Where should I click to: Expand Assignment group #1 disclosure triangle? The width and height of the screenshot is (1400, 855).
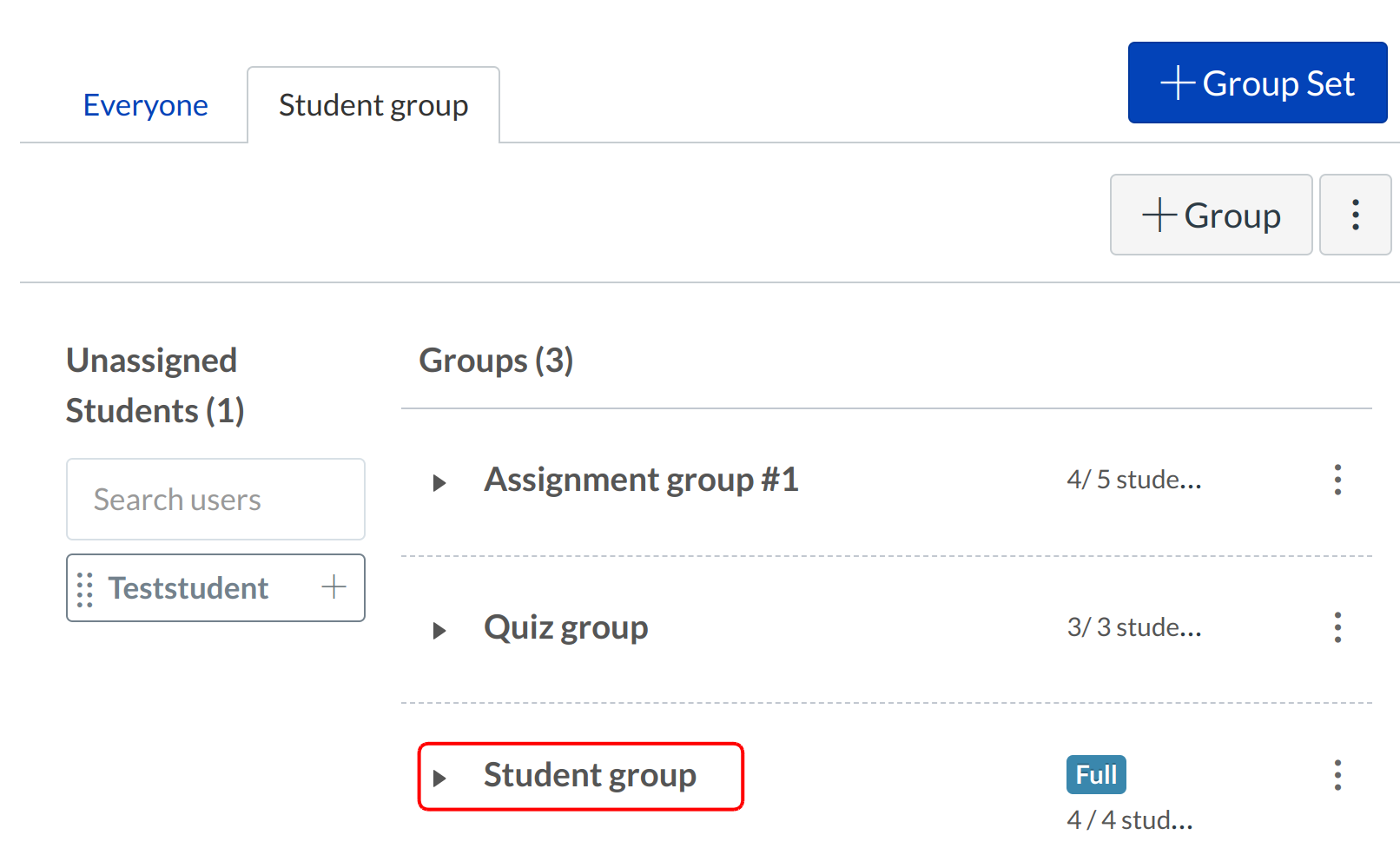pos(439,482)
